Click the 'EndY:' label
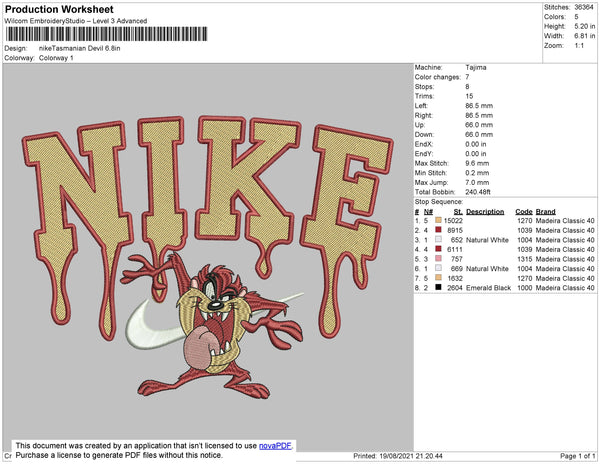Image resolution: width=600 pixels, height=464 pixels. click(x=424, y=154)
